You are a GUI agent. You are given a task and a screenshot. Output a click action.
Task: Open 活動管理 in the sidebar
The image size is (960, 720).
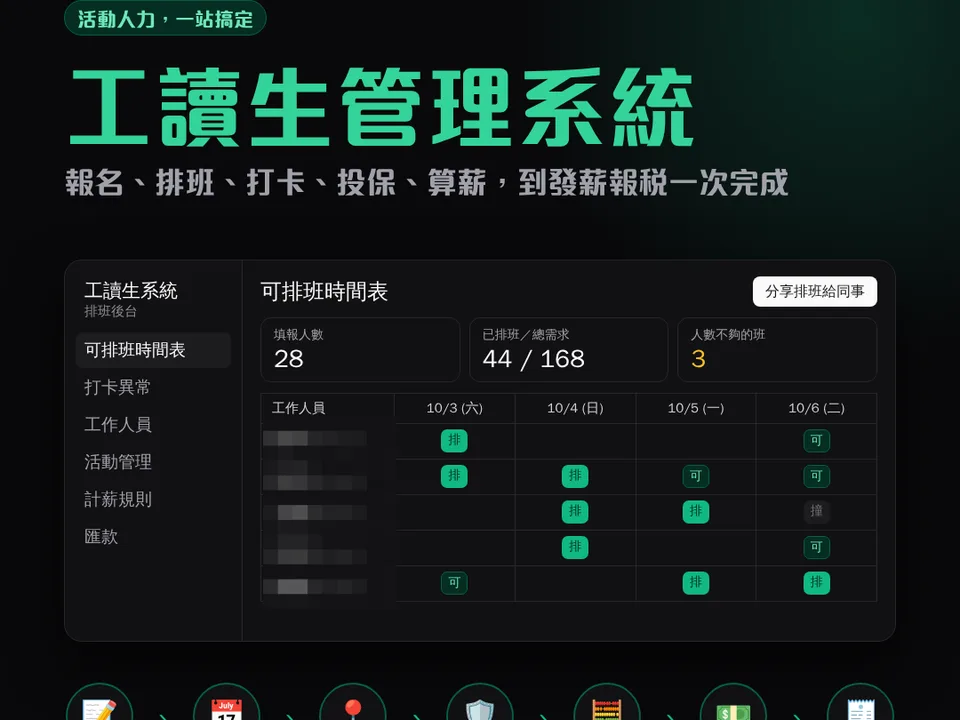(118, 462)
